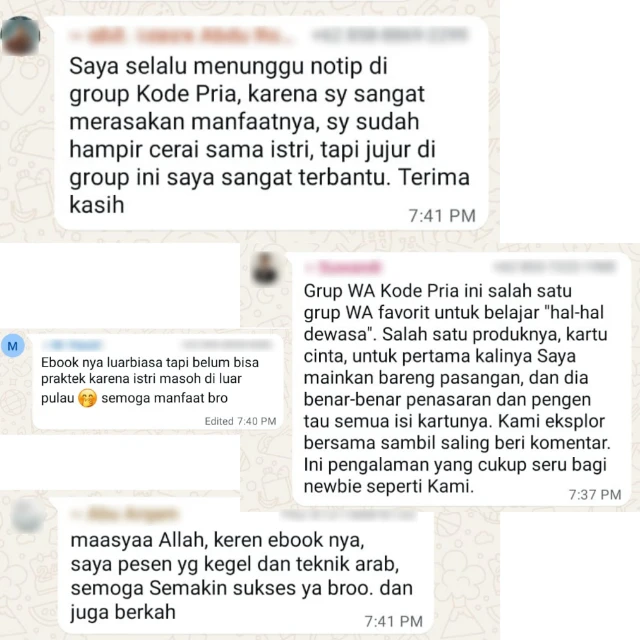The height and width of the screenshot is (640, 640).
Task: Select the blurred blue sender name near M avatar
Action: 72,345
